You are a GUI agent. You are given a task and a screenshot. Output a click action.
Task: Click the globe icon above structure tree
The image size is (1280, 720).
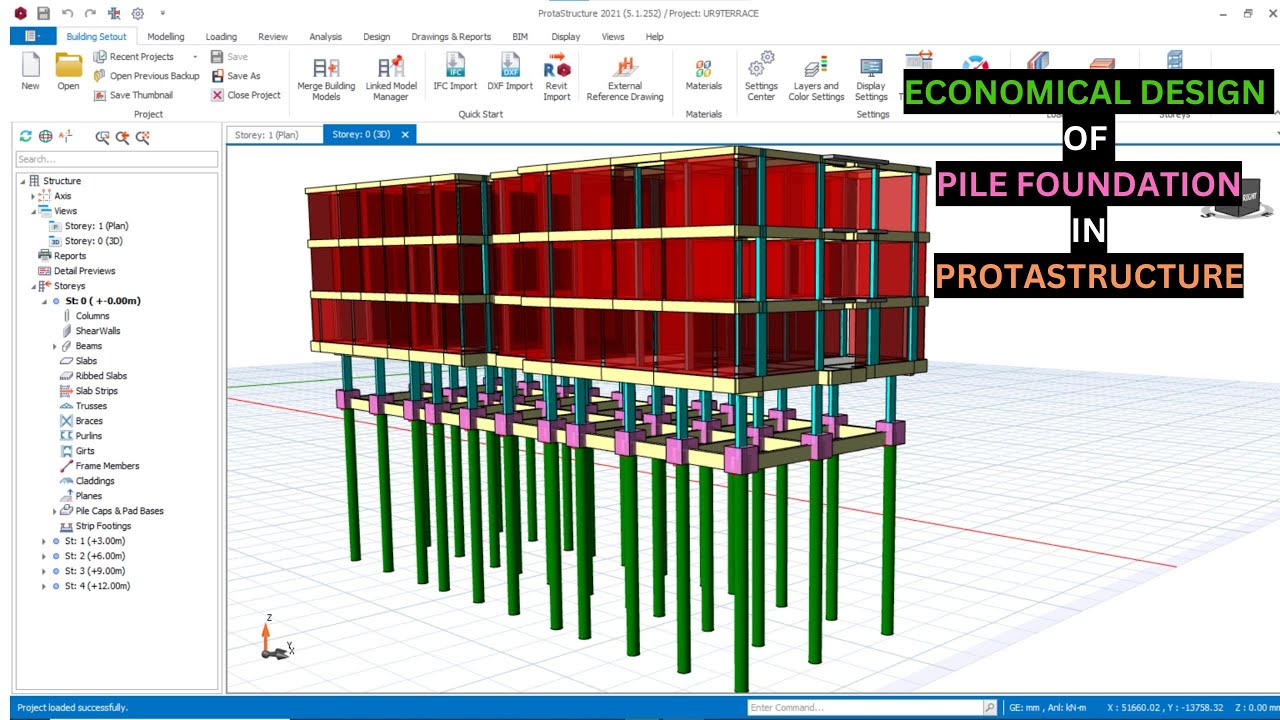click(x=46, y=137)
